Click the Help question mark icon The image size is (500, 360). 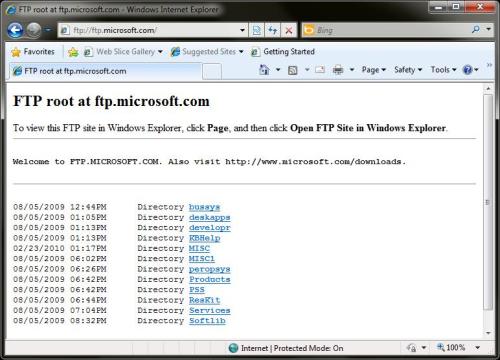coord(467,70)
